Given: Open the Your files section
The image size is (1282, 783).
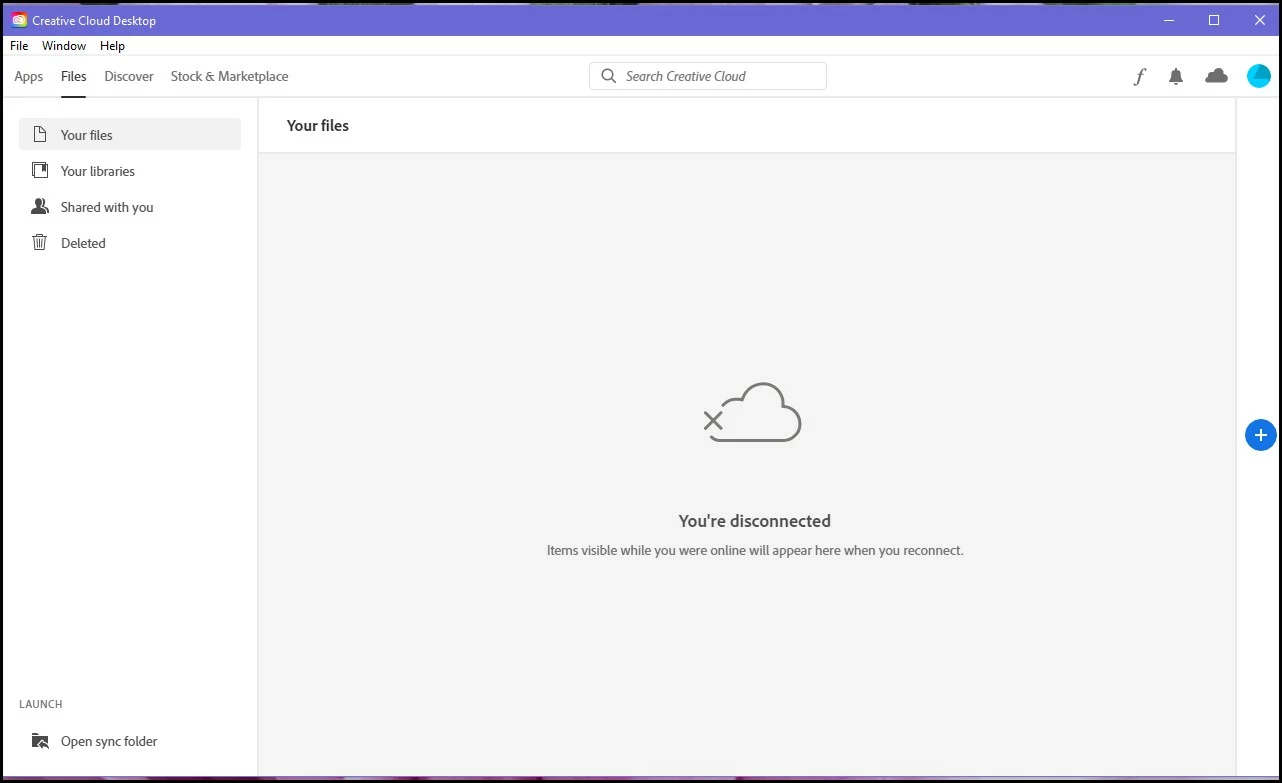Looking at the screenshot, I should click(130, 134).
